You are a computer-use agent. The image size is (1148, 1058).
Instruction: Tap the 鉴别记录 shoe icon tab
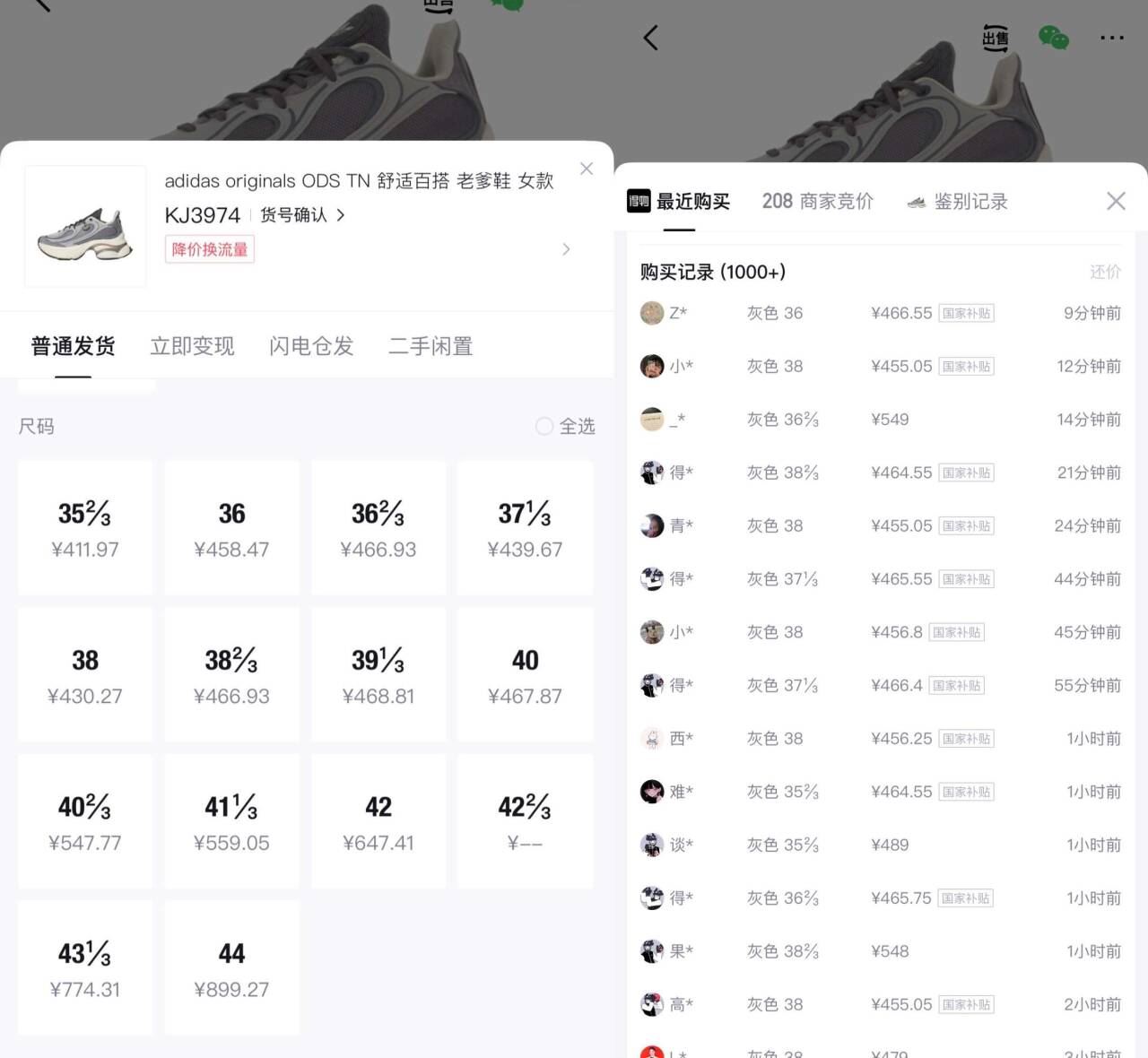pyautogui.click(x=917, y=202)
